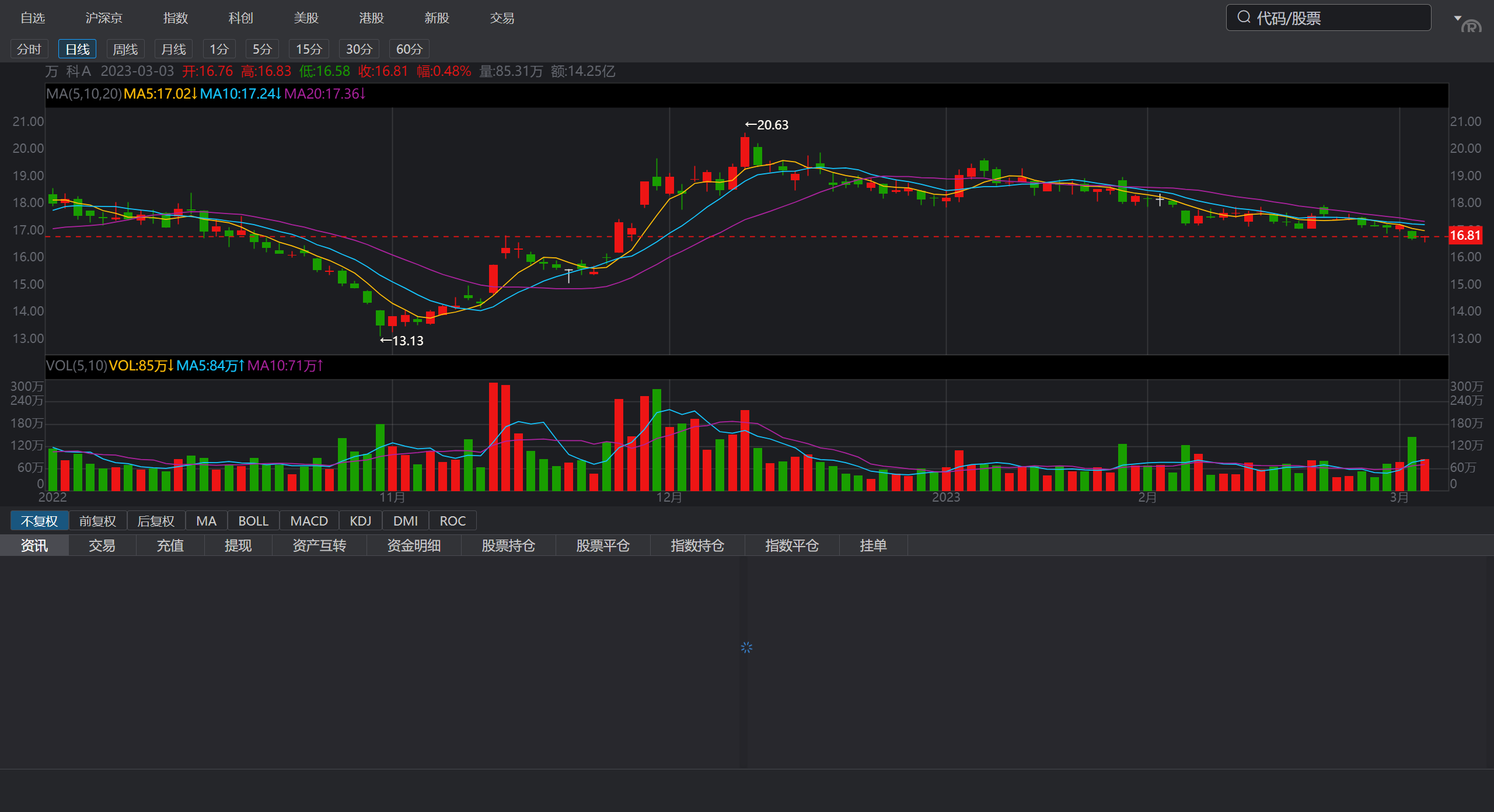The width and height of the screenshot is (1494, 812).
Task: Switch to the 股票持仓 tab
Action: (x=508, y=545)
